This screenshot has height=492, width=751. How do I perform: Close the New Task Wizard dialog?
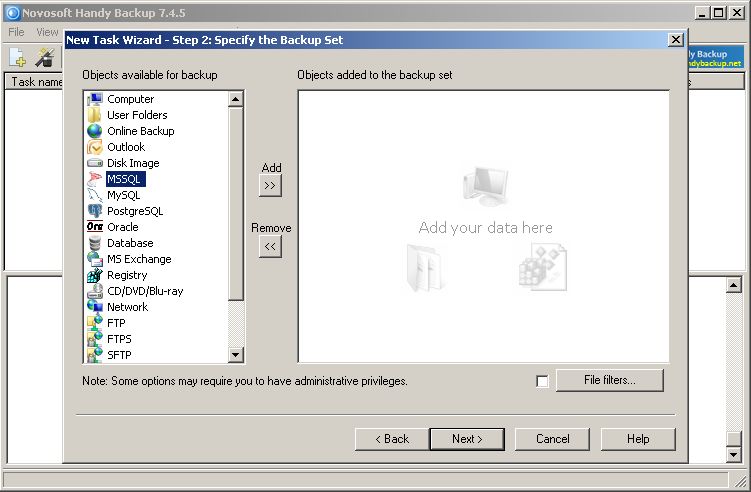(675, 40)
